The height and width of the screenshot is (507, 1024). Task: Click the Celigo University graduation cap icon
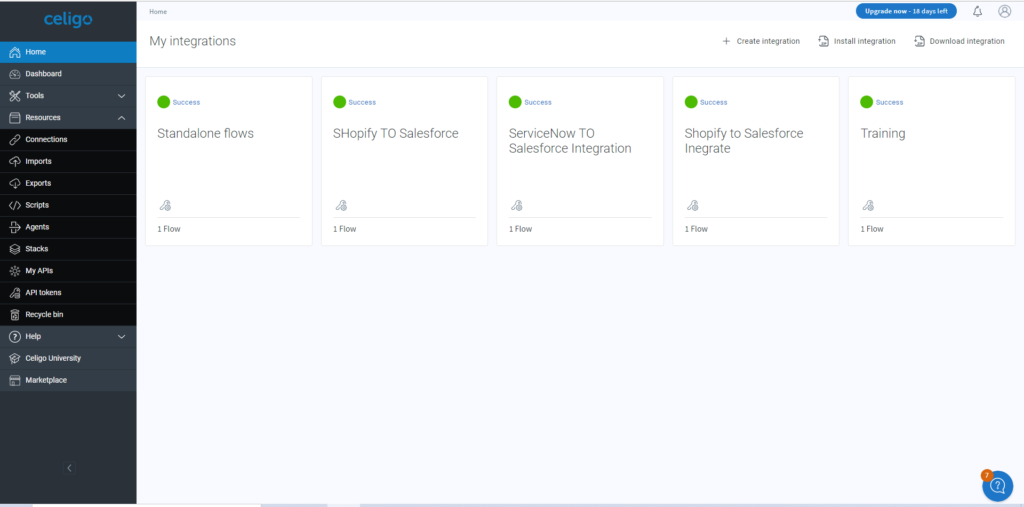(15, 359)
